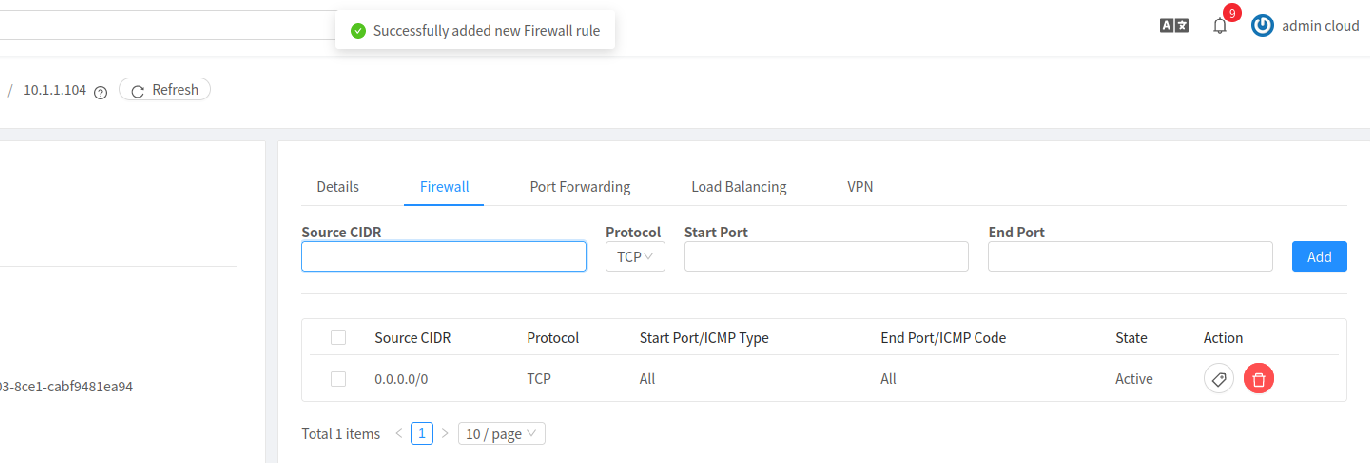Open the notifications bell icon

click(x=1219, y=26)
